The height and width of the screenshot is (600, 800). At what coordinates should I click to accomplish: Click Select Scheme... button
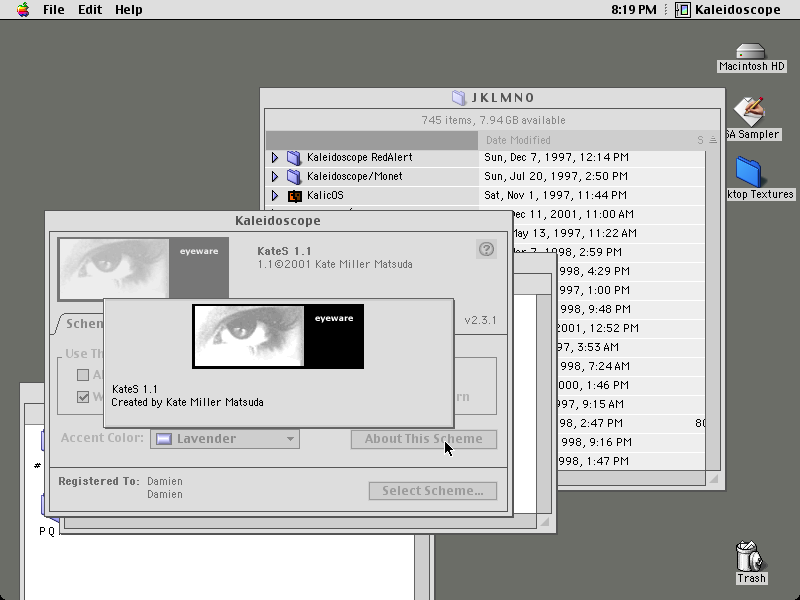(x=433, y=491)
